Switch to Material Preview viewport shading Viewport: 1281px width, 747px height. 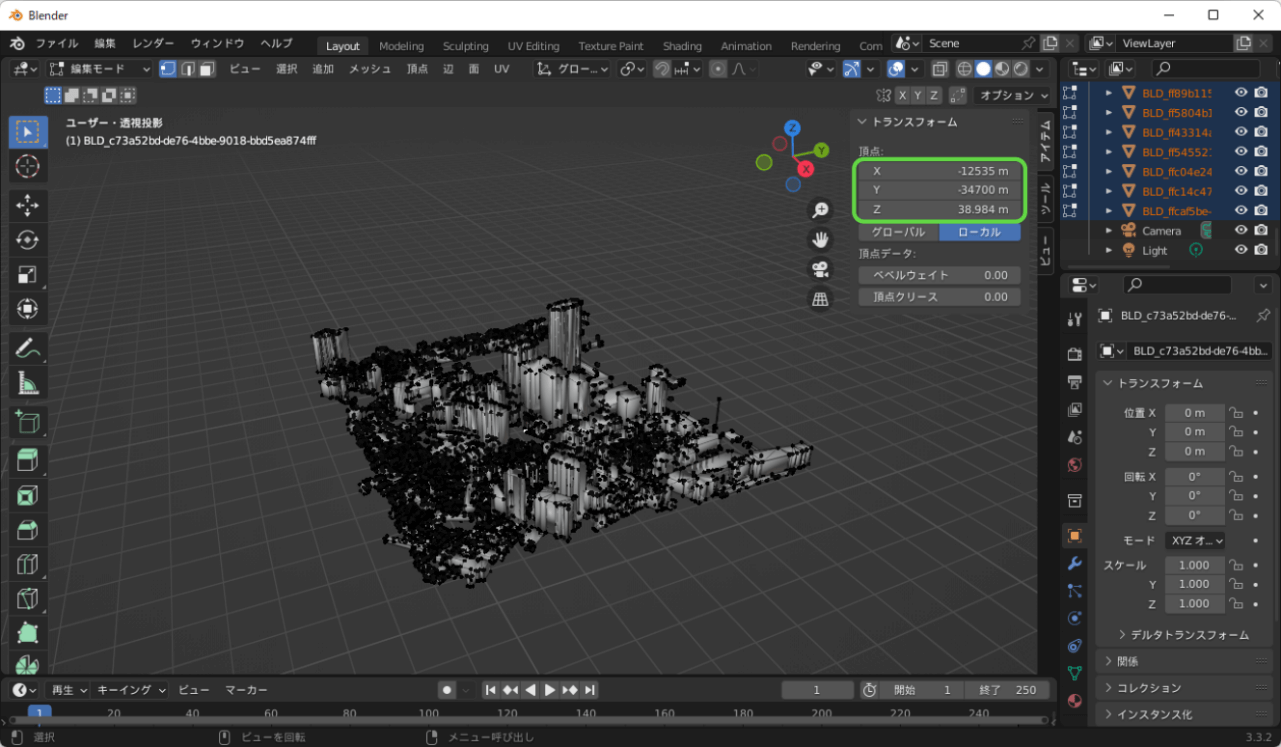pos(1004,68)
